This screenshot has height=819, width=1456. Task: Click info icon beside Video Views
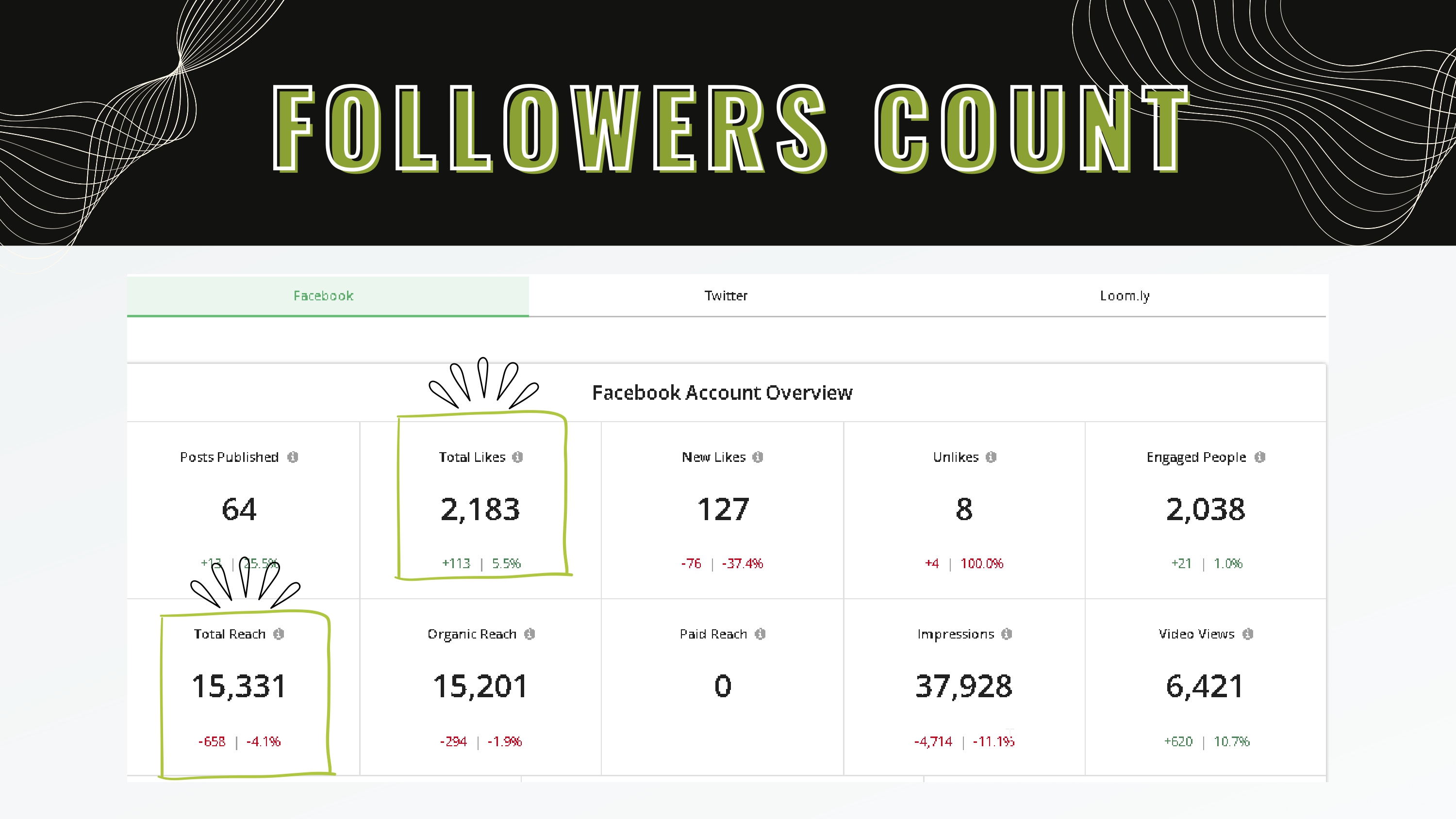tap(1247, 634)
